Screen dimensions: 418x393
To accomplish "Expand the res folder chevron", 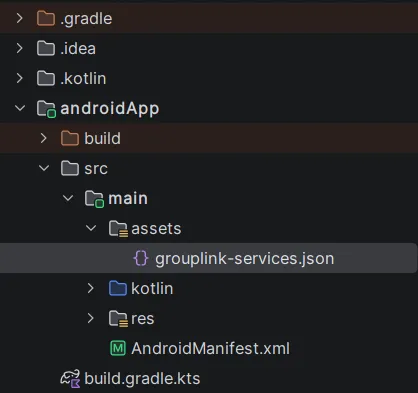I will (x=90, y=318).
